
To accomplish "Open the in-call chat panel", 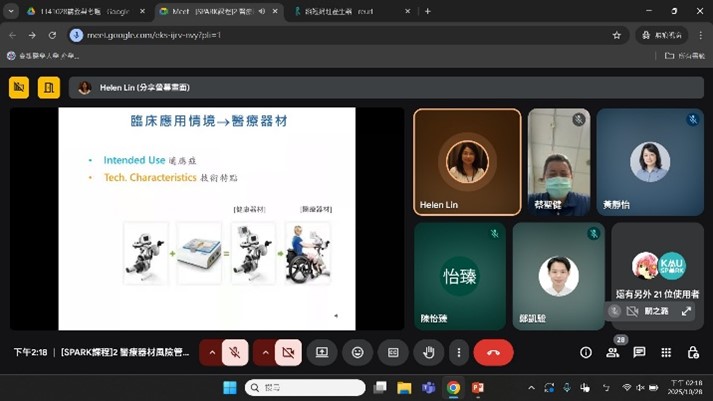I will click(x=639, y=352).
